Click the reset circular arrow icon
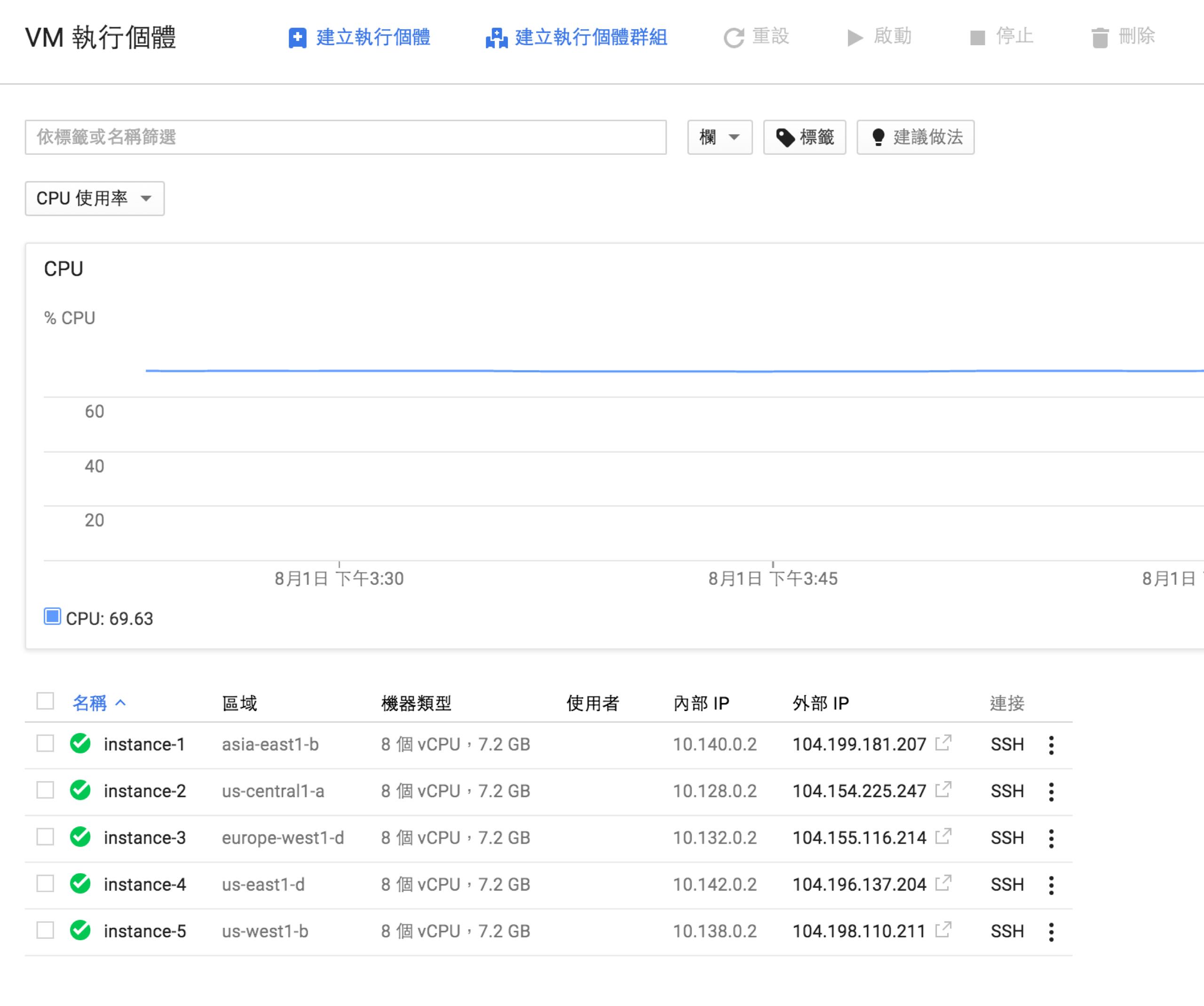This screenshot has width=1204, height=1006. pos(733,38)
